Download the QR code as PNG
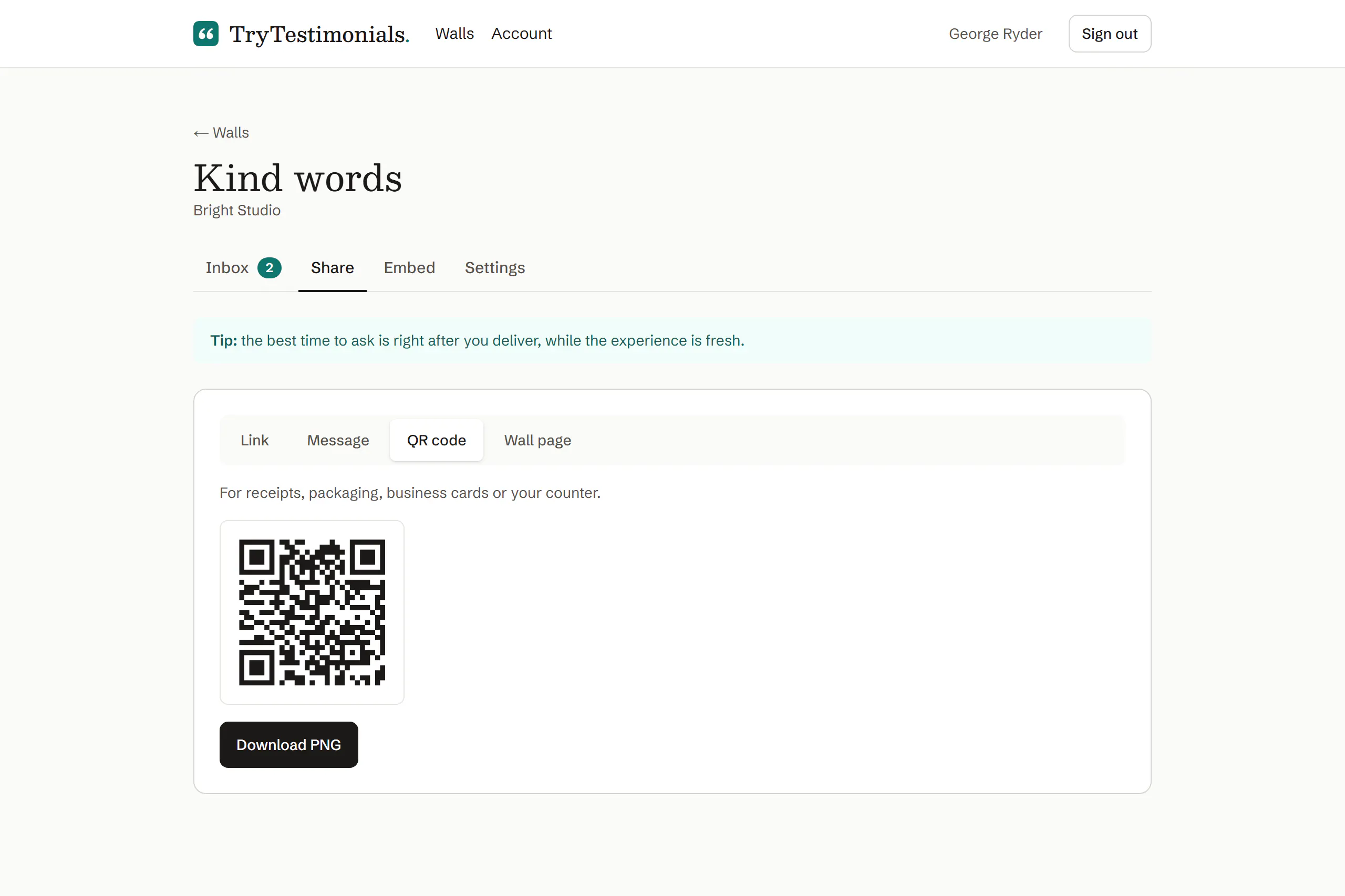 288,745
